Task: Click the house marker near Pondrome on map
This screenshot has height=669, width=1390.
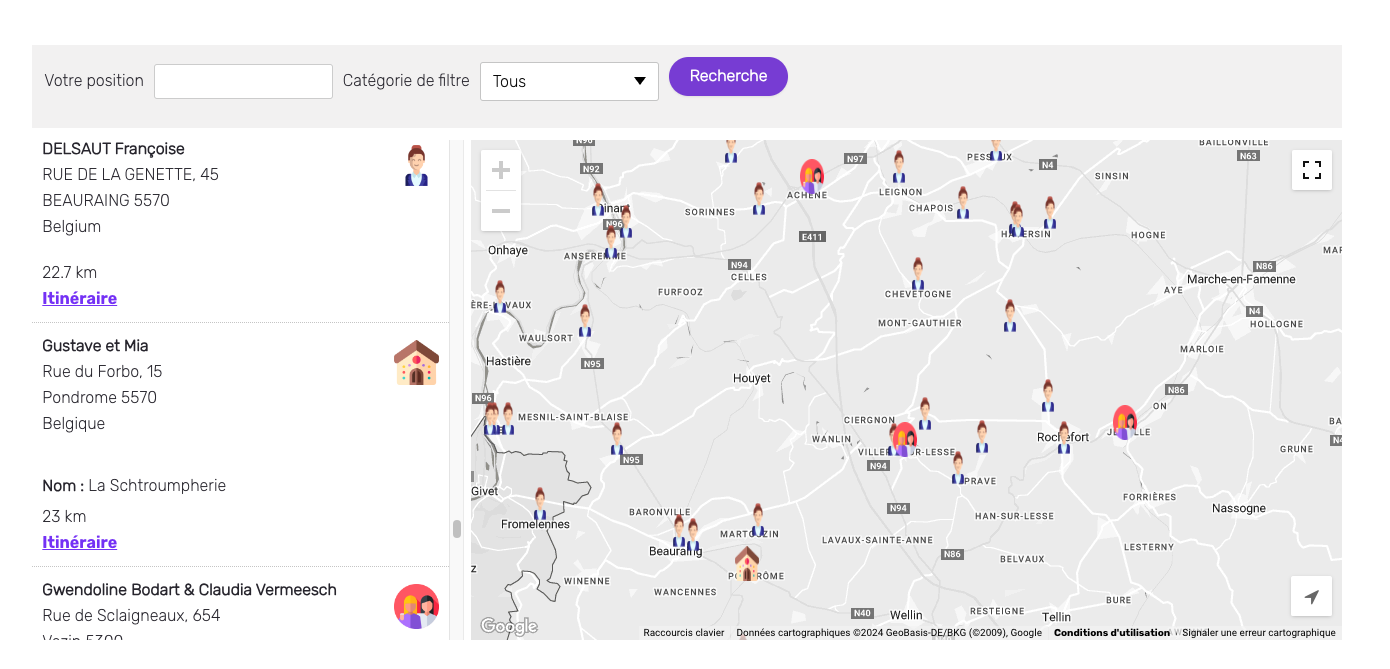Action: [x=747, y=563]
